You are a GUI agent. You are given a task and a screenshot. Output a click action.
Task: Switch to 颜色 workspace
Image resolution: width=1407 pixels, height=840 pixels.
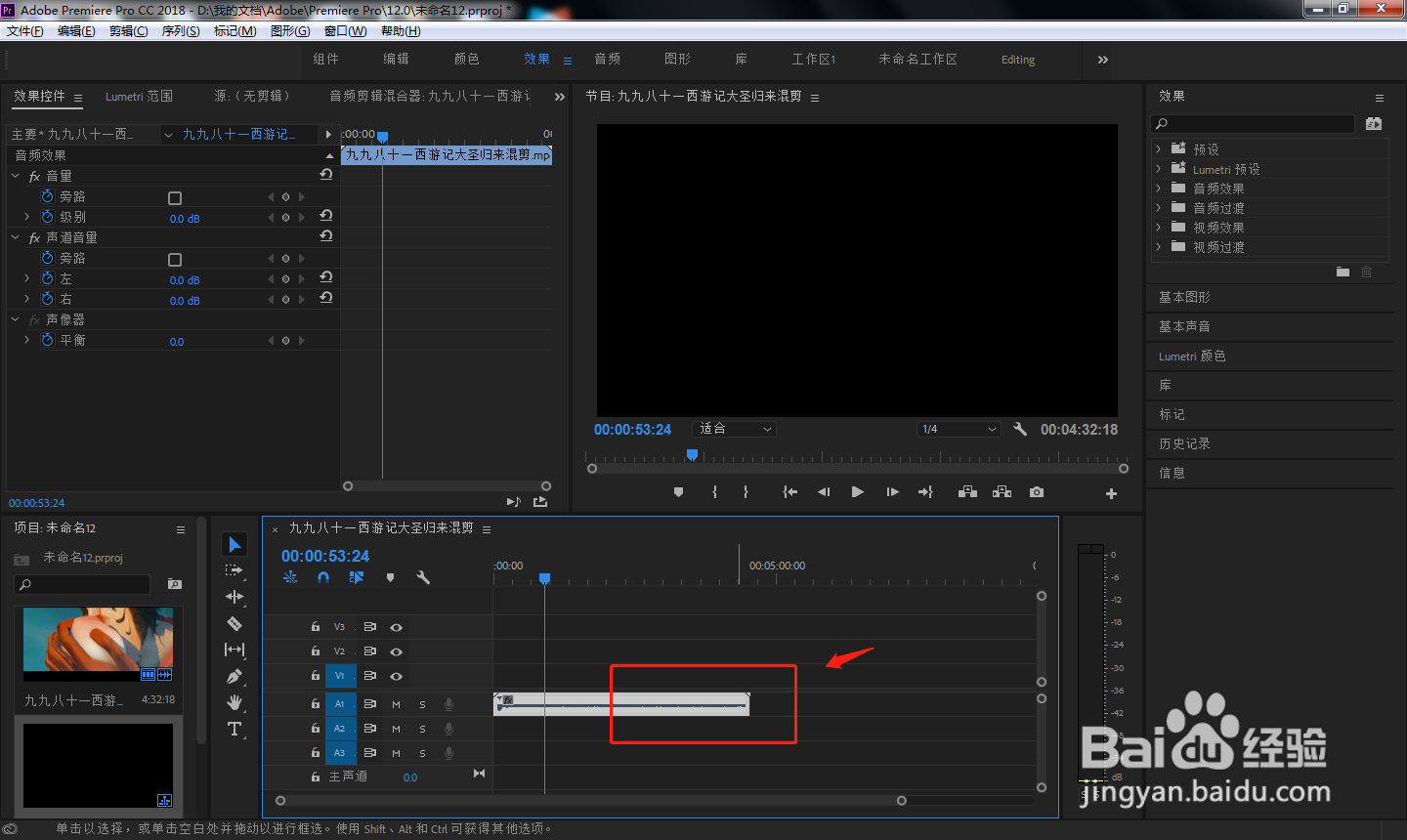(467, 60)
